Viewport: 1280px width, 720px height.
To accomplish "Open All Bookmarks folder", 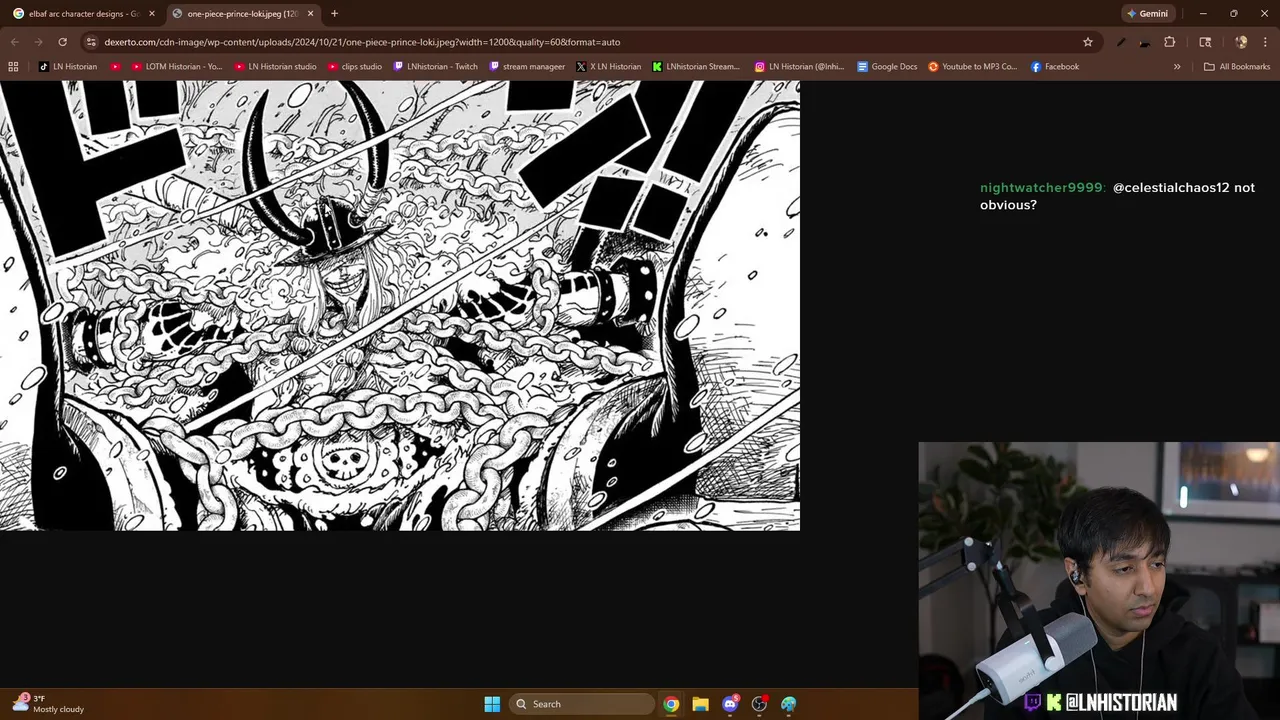I will (x=1237, y=67).
